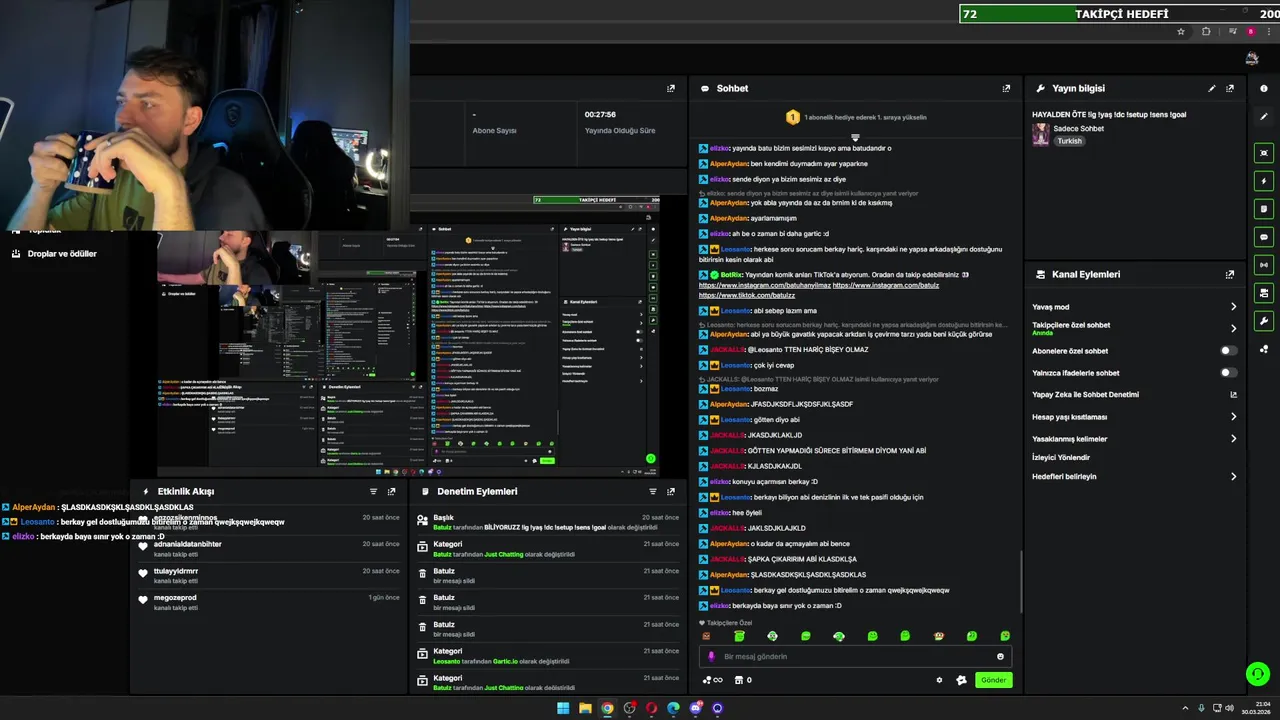Toggle the wrench stream info sidebar icon
Screen dimensions: 1280x720
(x=1264, y=321)
